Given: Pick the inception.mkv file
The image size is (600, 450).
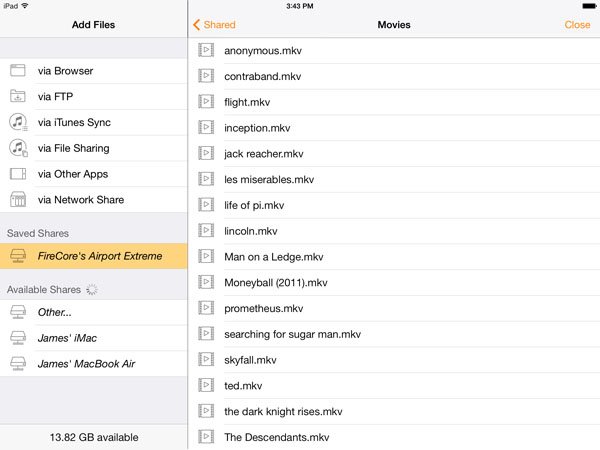Looking at the screenshot, I should tap(394, 128).
